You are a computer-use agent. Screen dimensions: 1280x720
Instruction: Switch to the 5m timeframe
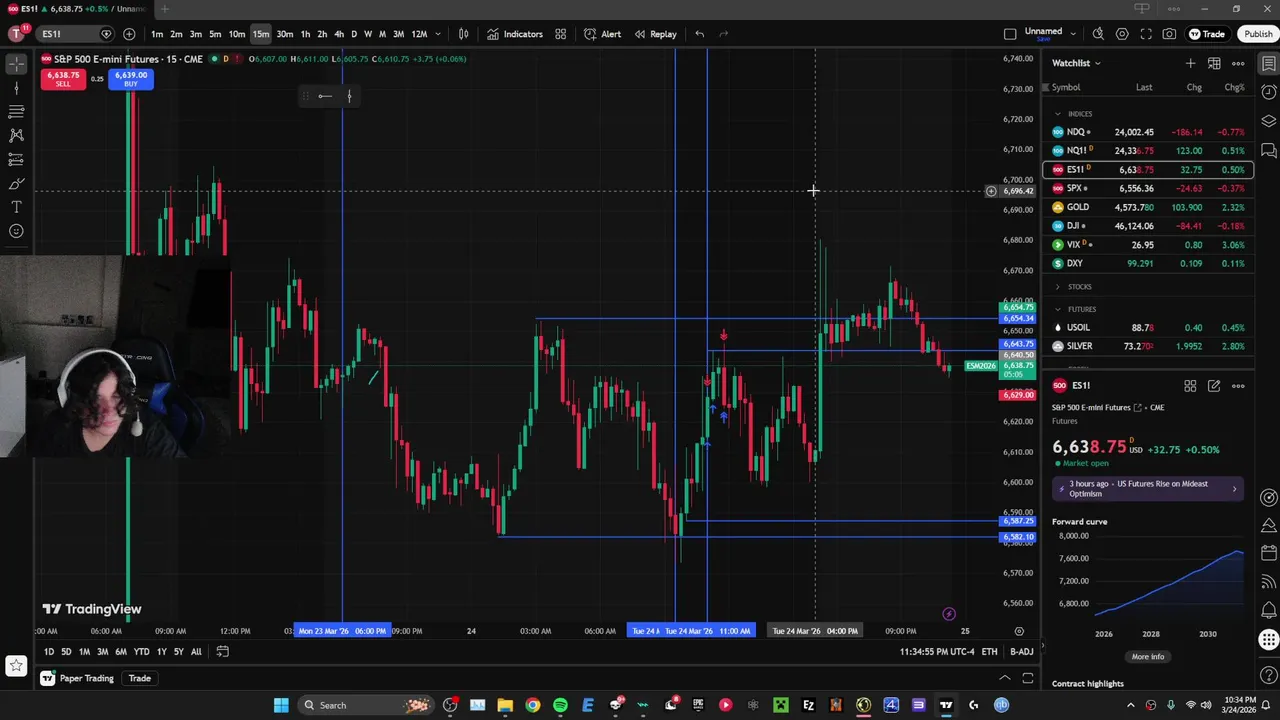pyautogui.click(x=215, y=34)
